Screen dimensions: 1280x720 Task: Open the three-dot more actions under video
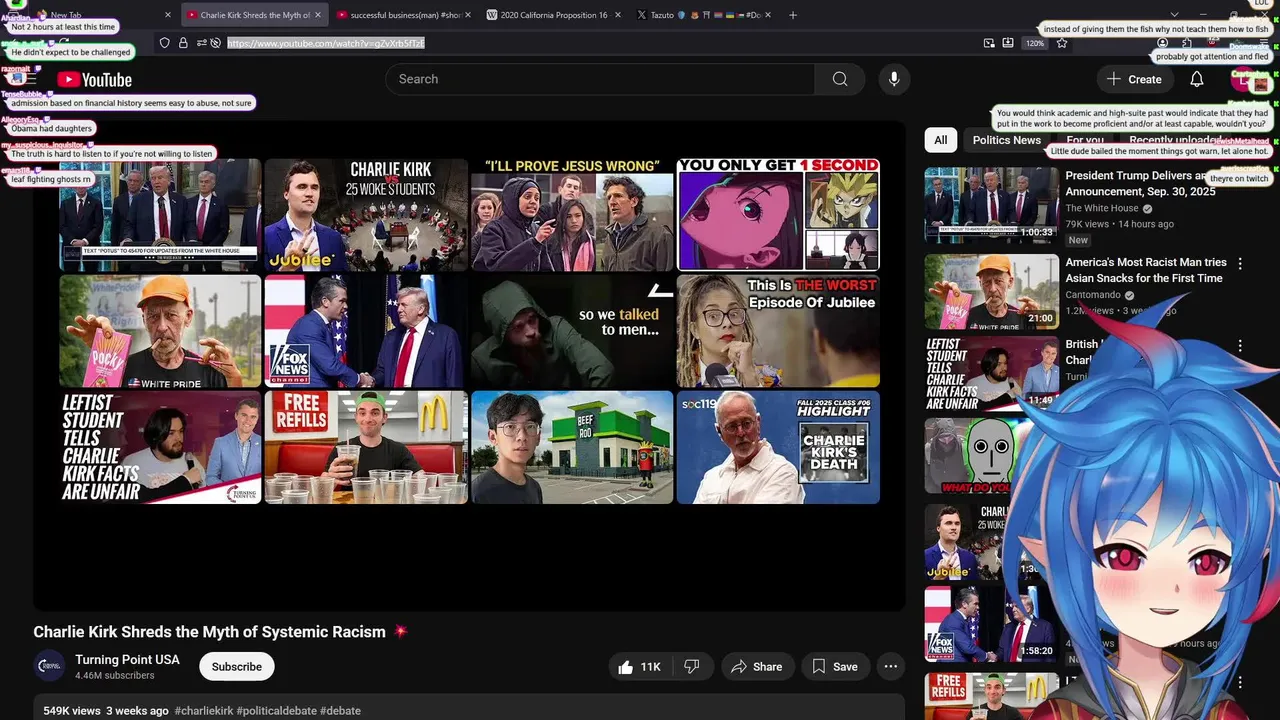(891, 667)
